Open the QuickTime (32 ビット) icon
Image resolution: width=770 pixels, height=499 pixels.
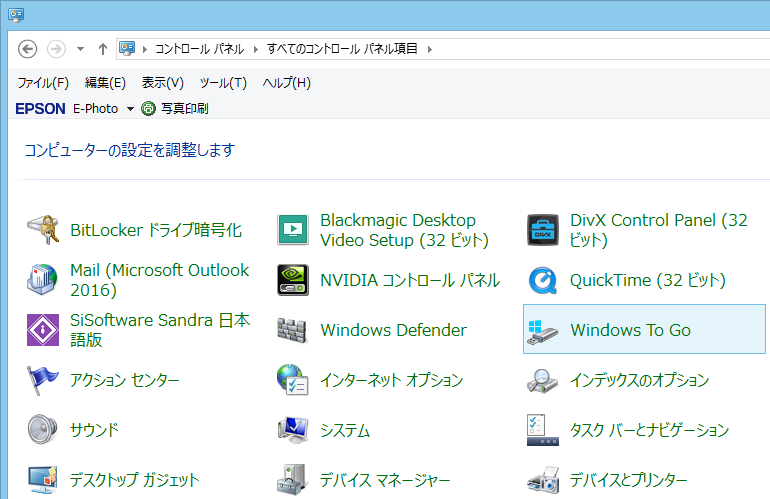pos(543,280)
